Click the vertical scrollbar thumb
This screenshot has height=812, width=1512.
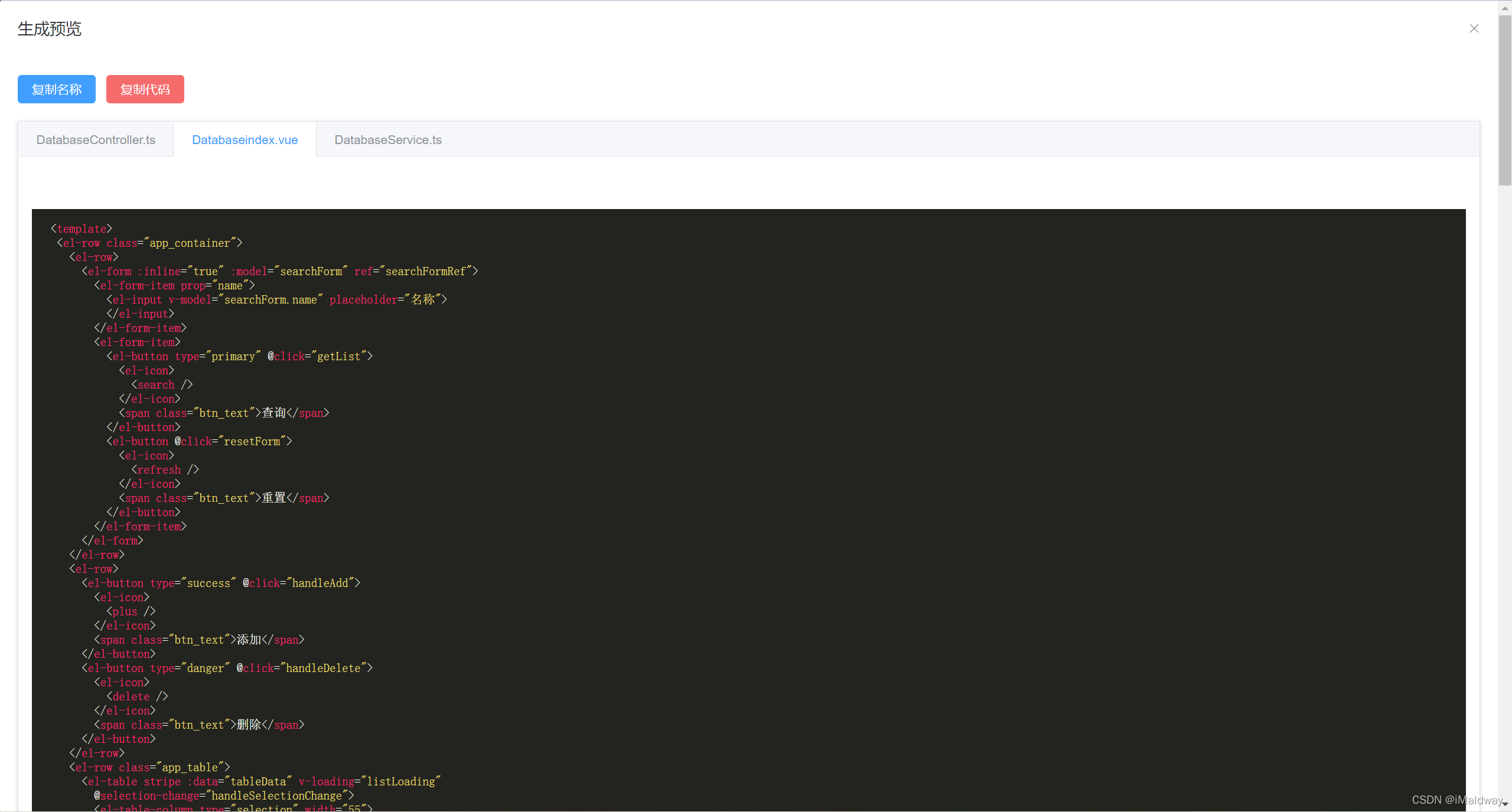coord(1504,100)
